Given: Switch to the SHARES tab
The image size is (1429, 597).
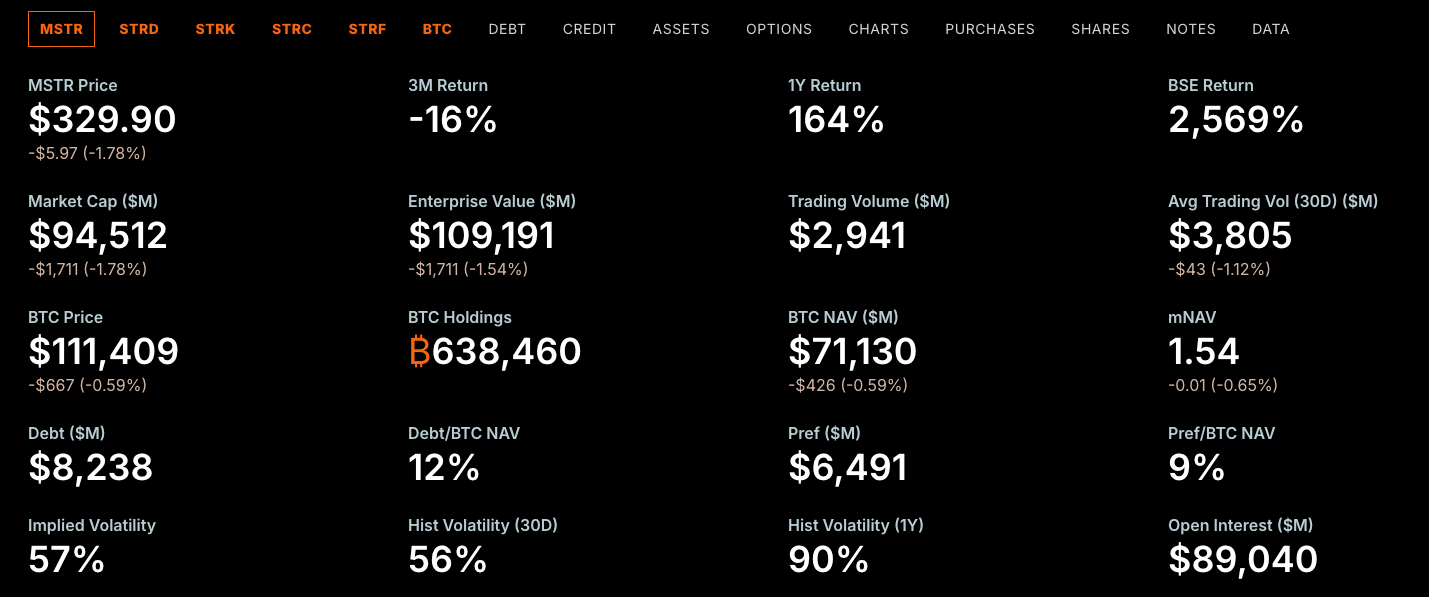Looking at the screenshot, I should tap(1100, 29).
